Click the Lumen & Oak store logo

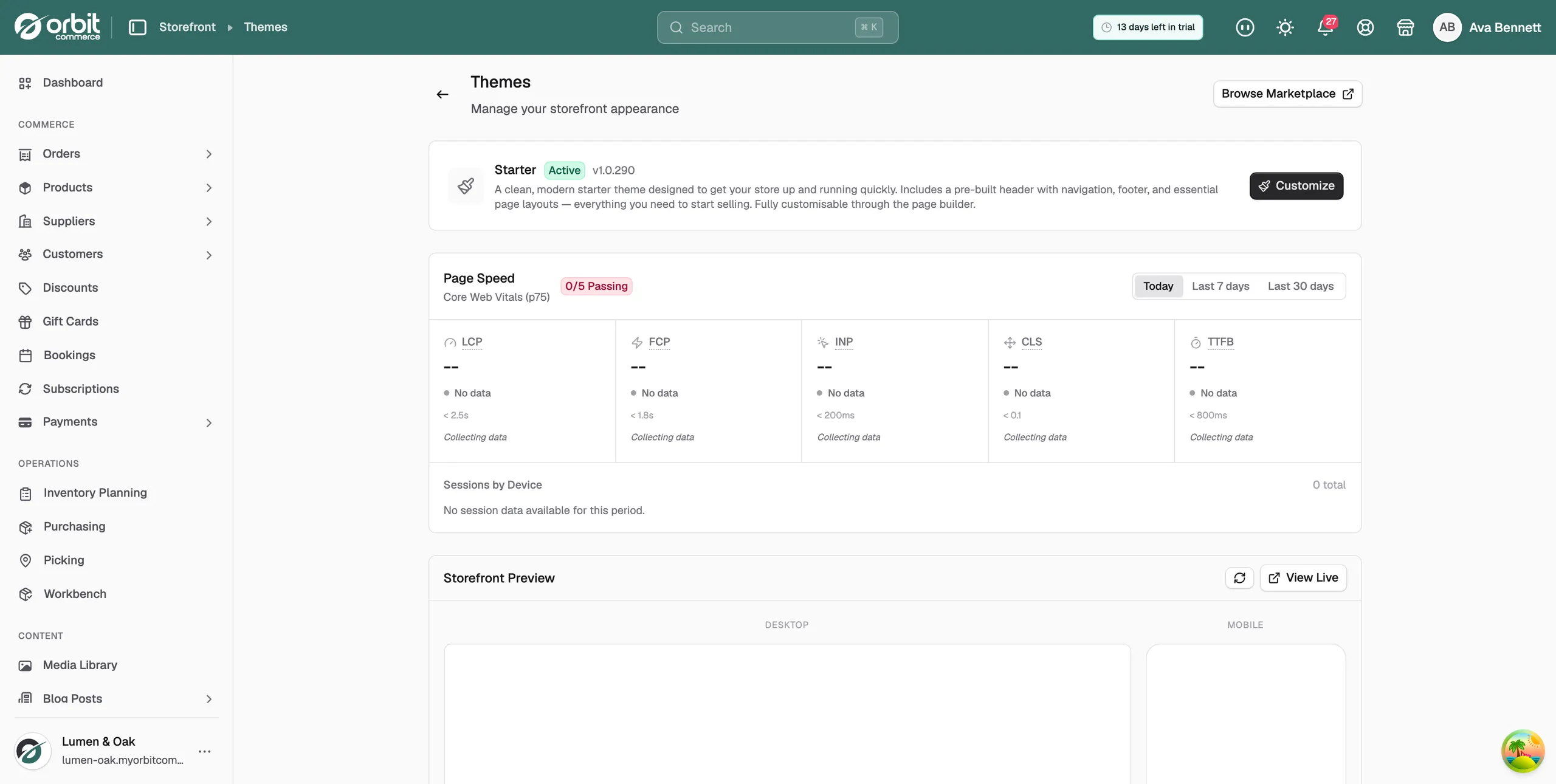point(32,752)
